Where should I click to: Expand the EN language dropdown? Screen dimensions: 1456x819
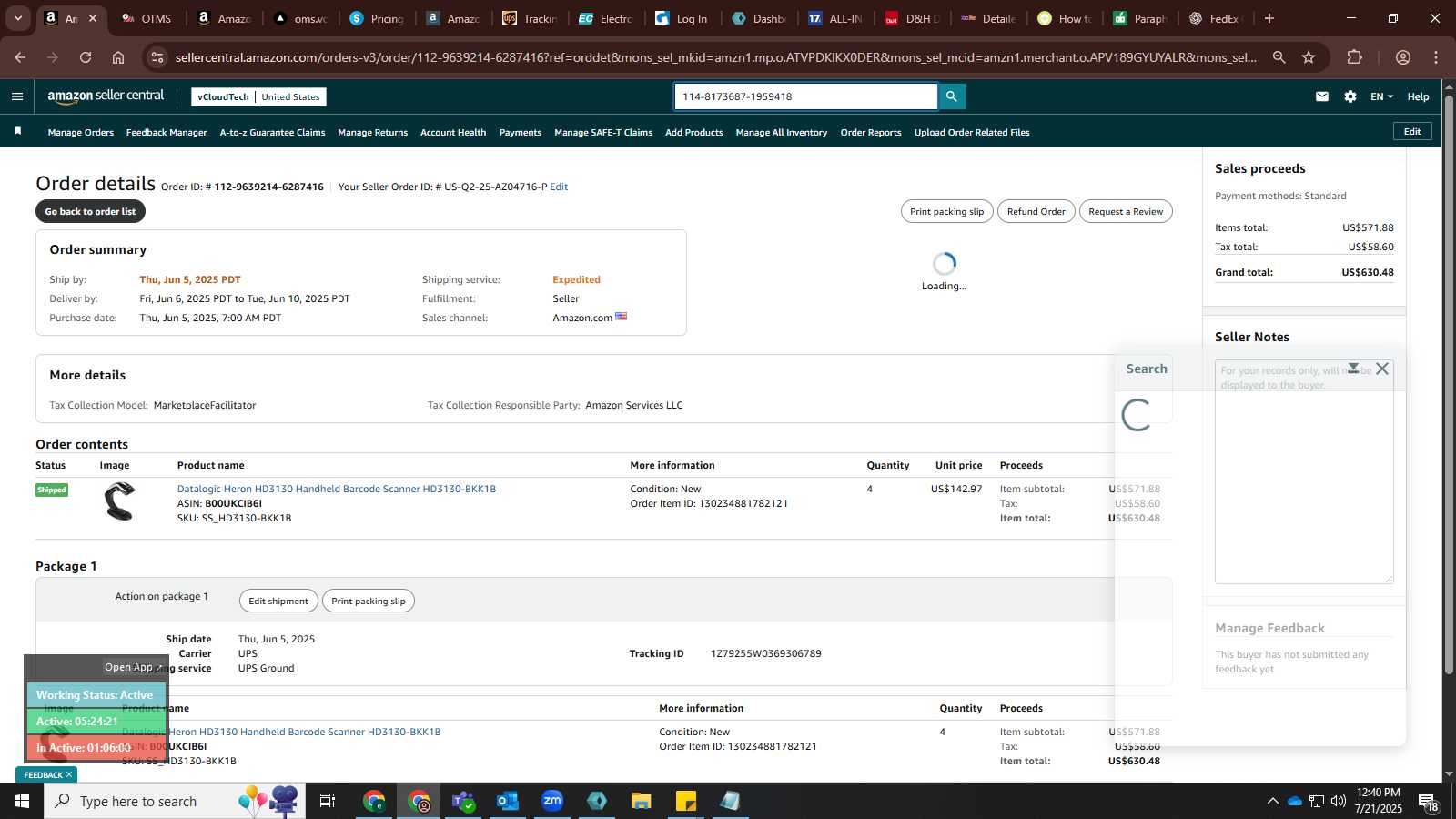tap(1381, 96)
